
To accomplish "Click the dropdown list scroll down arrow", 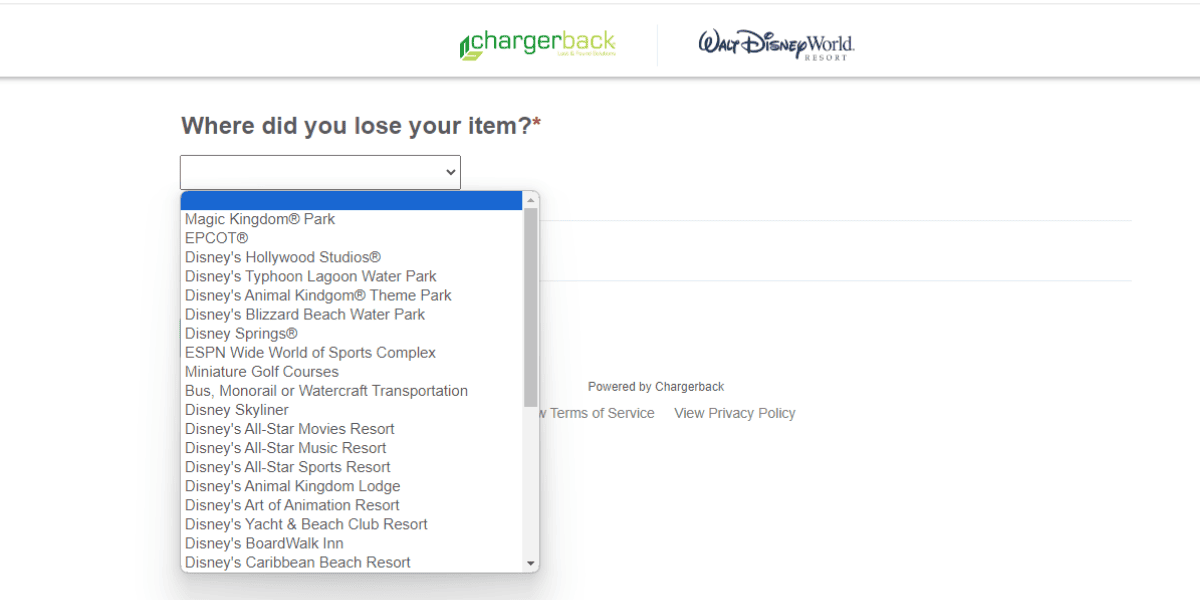I will pos(531,564).
